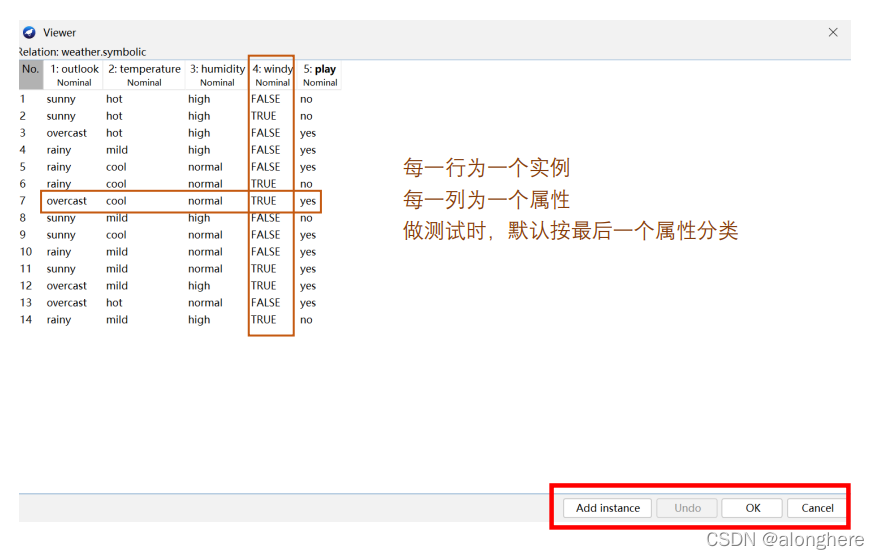879x559 pixels.
Task: Click the Add instance button
Action: 607,508
